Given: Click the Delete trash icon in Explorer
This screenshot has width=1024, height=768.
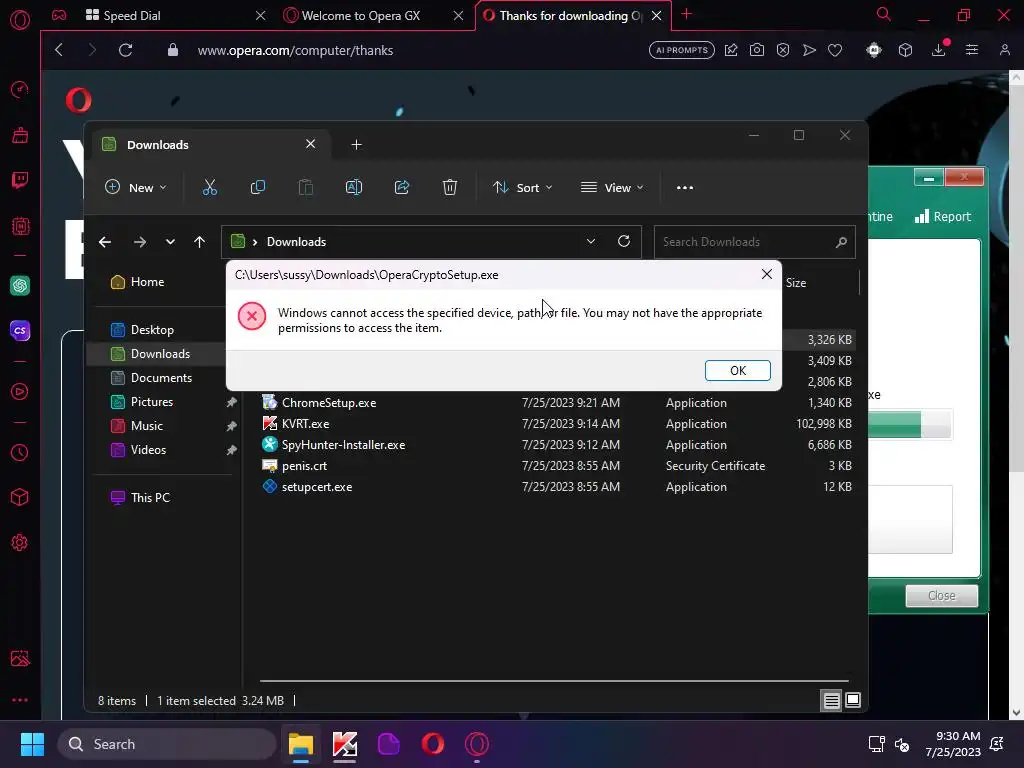Looking at the screenshot, I should [450, 187].
